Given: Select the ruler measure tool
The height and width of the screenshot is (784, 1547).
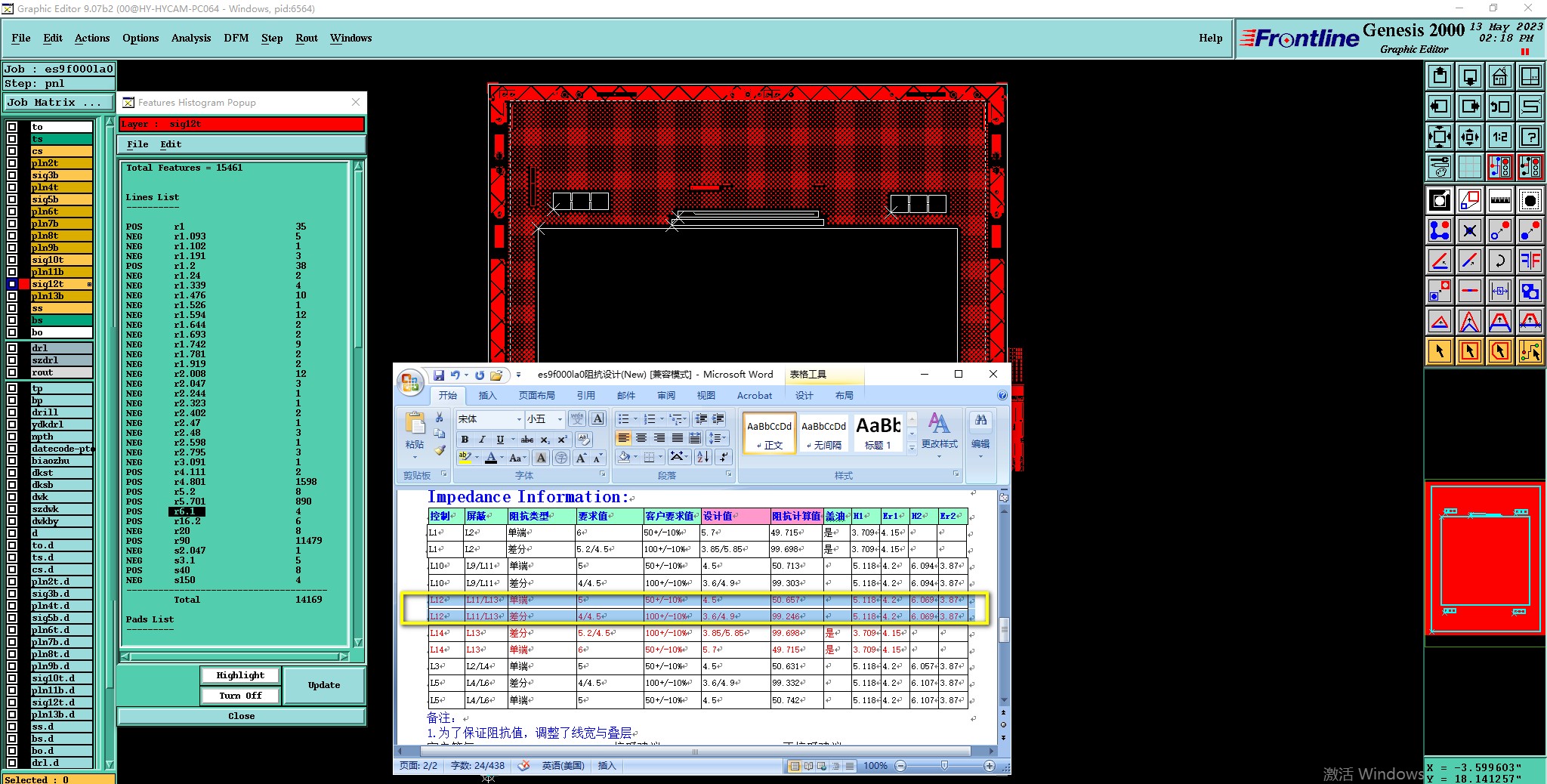Looking at the screenshot, I should [1499, 200].
